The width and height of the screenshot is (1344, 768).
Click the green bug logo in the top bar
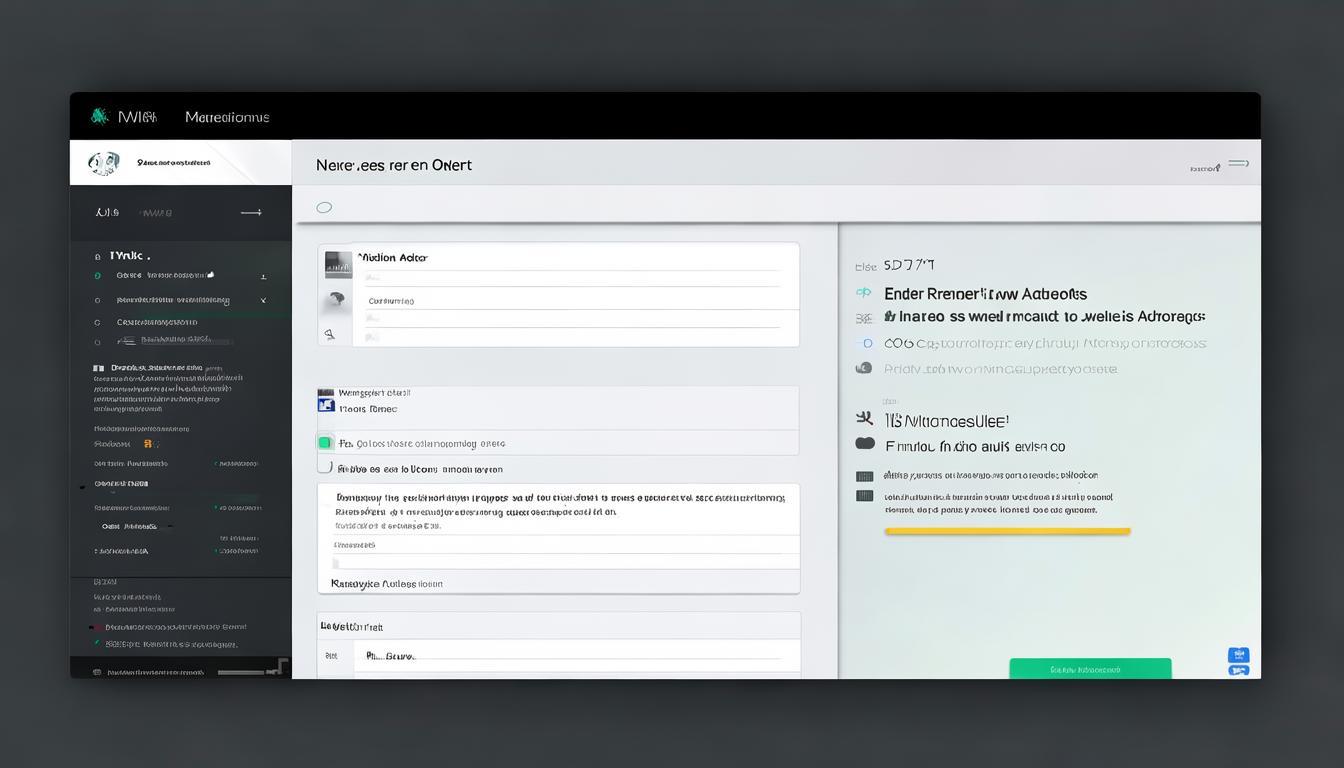click(x=99, y=116)
